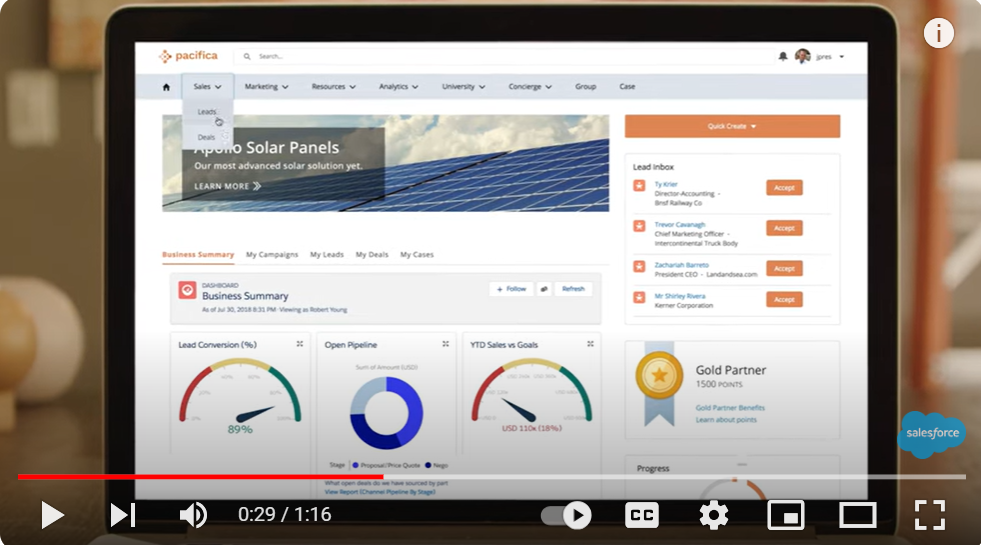Click star icon beside Mr Shirley Rivera

[639, 297]
